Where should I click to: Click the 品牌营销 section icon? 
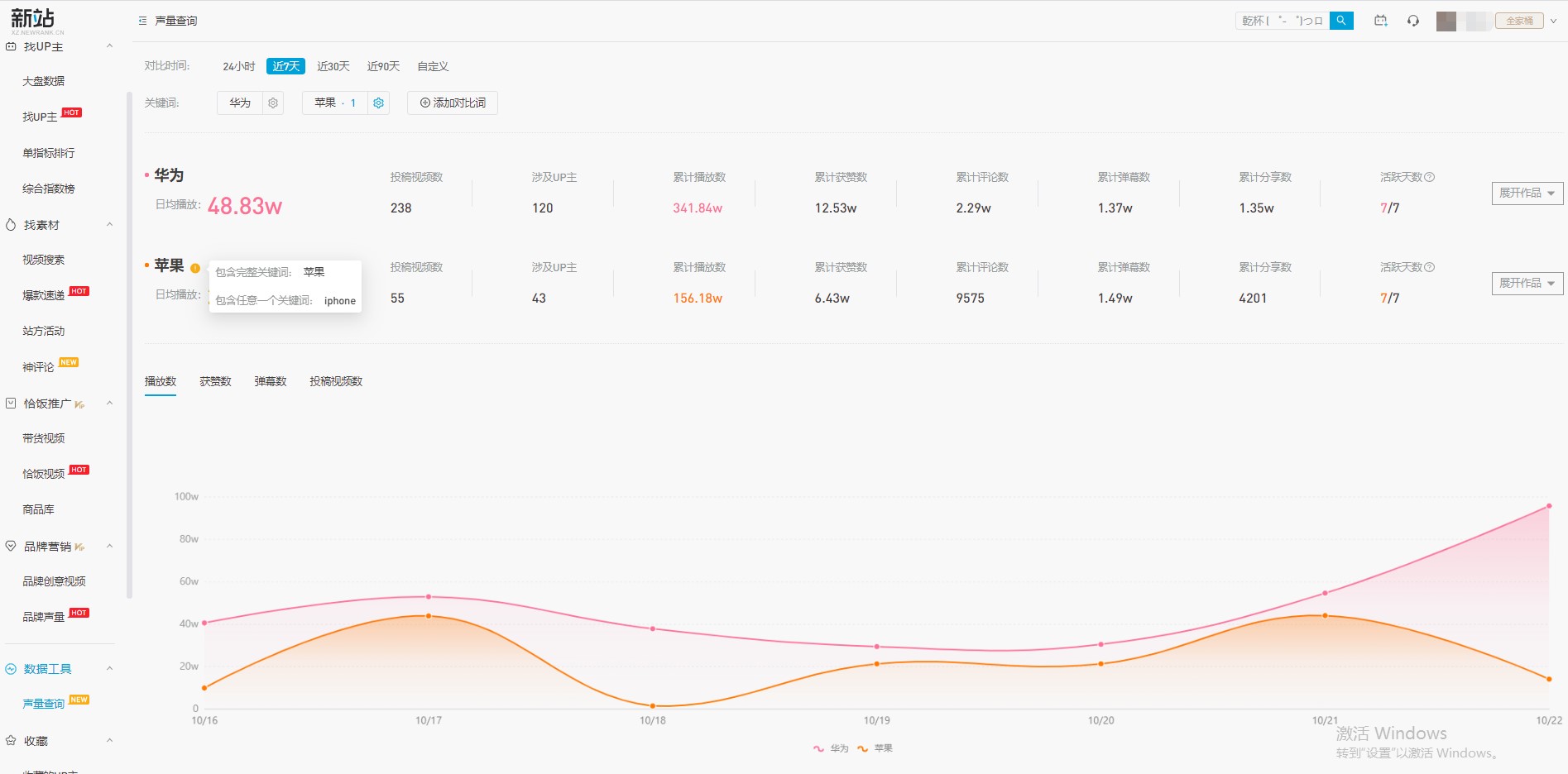11,547
